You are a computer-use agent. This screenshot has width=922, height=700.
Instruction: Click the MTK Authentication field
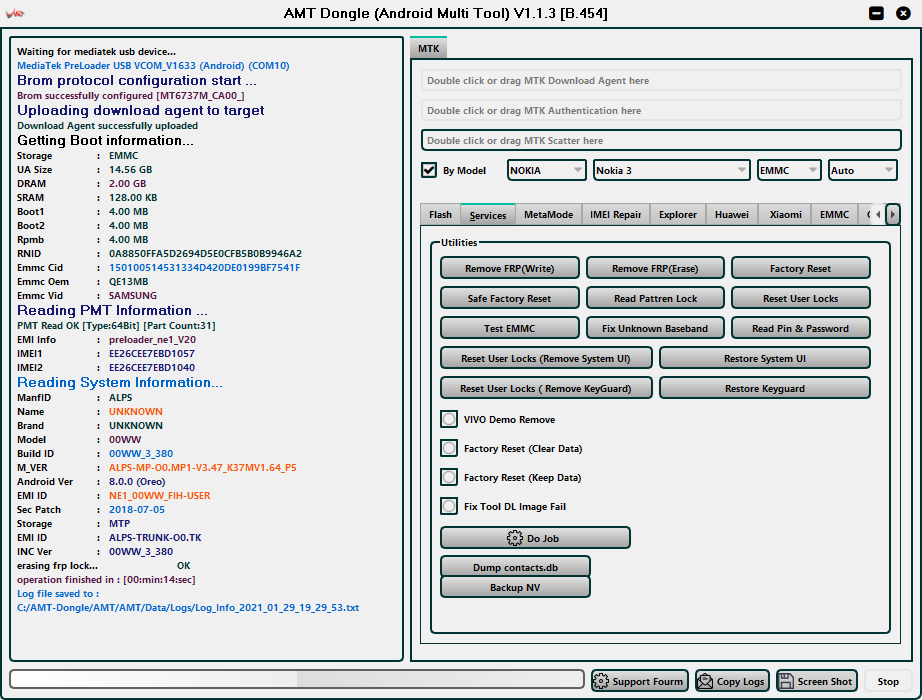tap(661, 111)
